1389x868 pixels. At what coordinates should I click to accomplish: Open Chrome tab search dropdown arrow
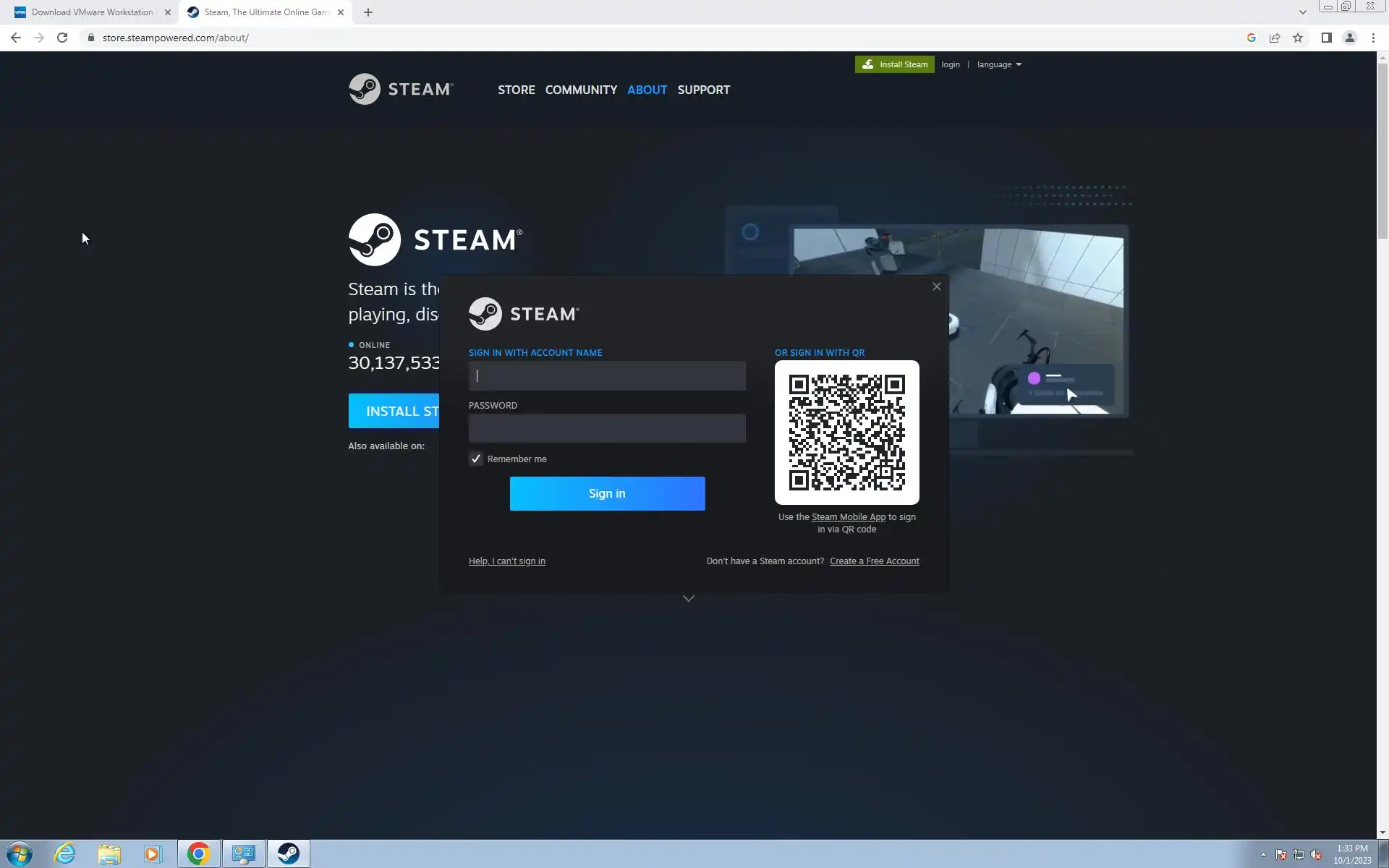click(x=1302, y=12)
